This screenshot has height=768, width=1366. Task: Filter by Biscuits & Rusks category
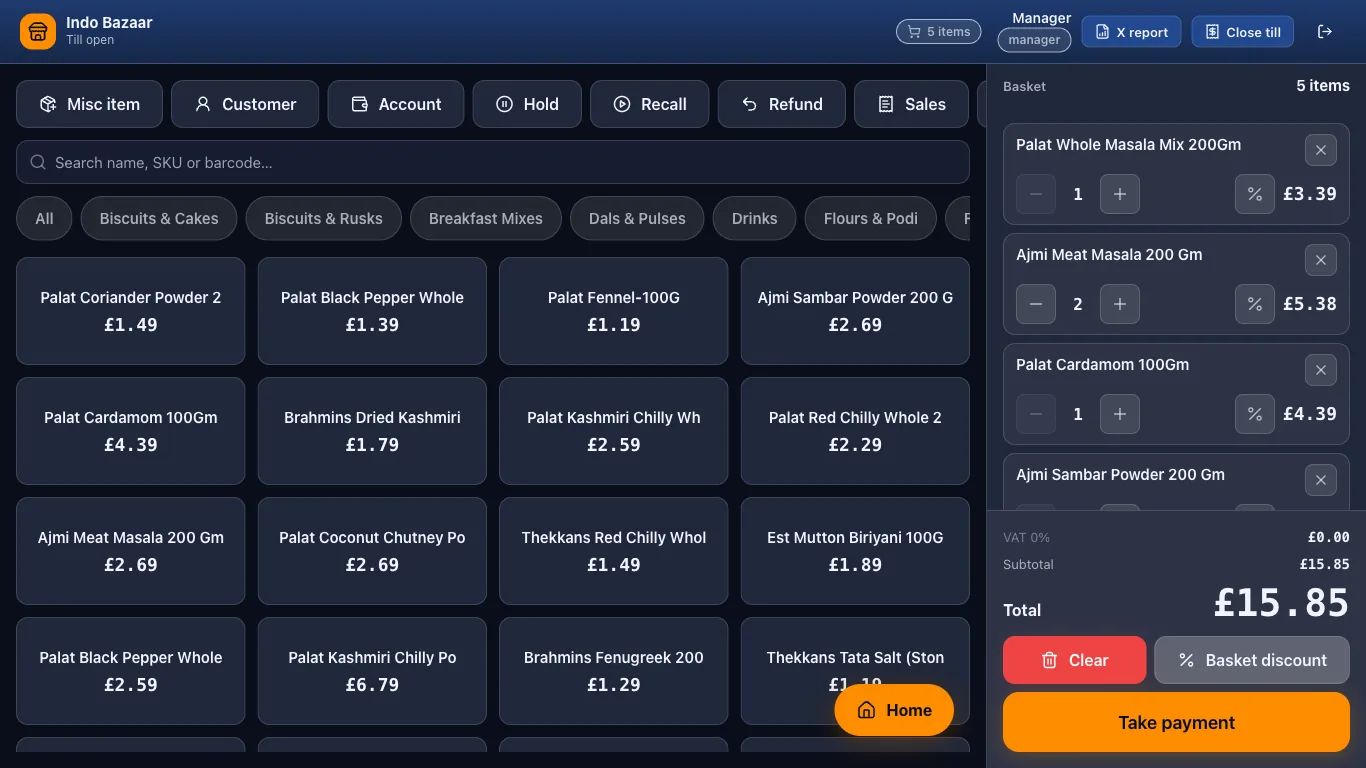click(x=324, y=219)
